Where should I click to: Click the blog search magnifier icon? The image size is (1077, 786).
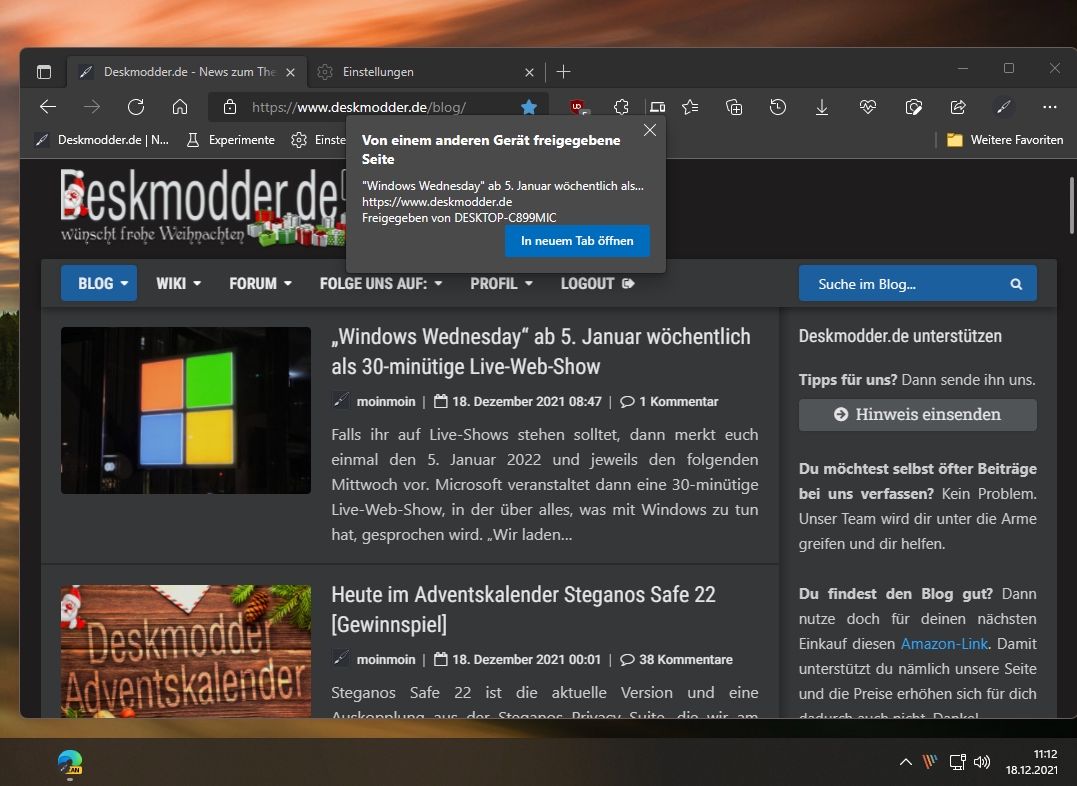click(1017, 284)
